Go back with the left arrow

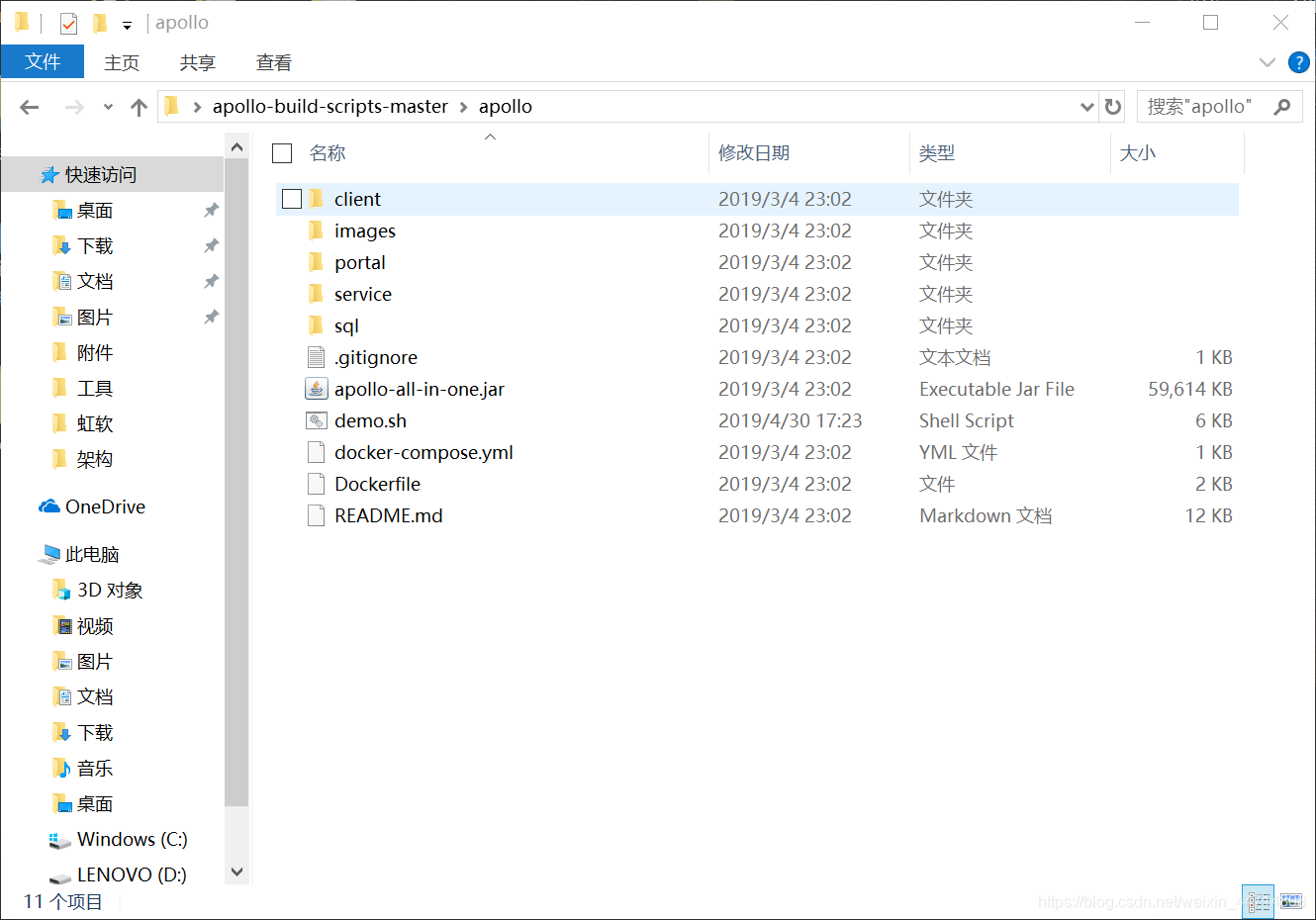pyautogui.click(x=30, y=107)
